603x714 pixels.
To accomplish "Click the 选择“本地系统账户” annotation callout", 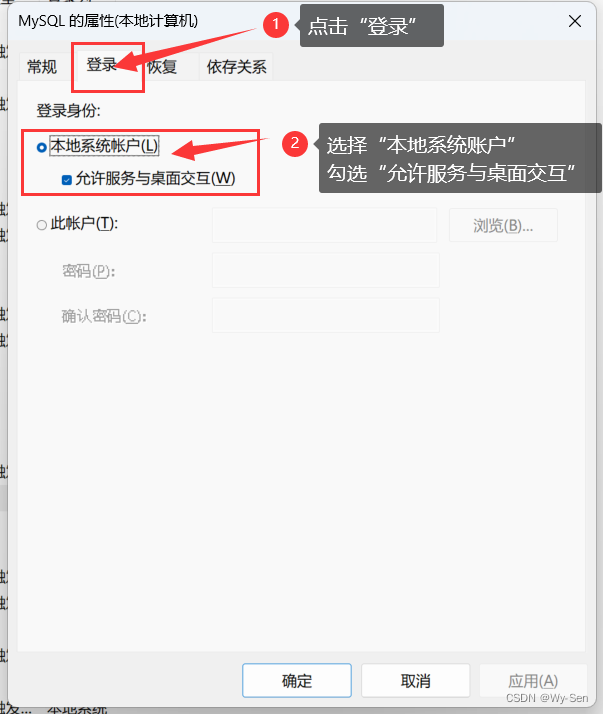I will (x=460, y=158).
